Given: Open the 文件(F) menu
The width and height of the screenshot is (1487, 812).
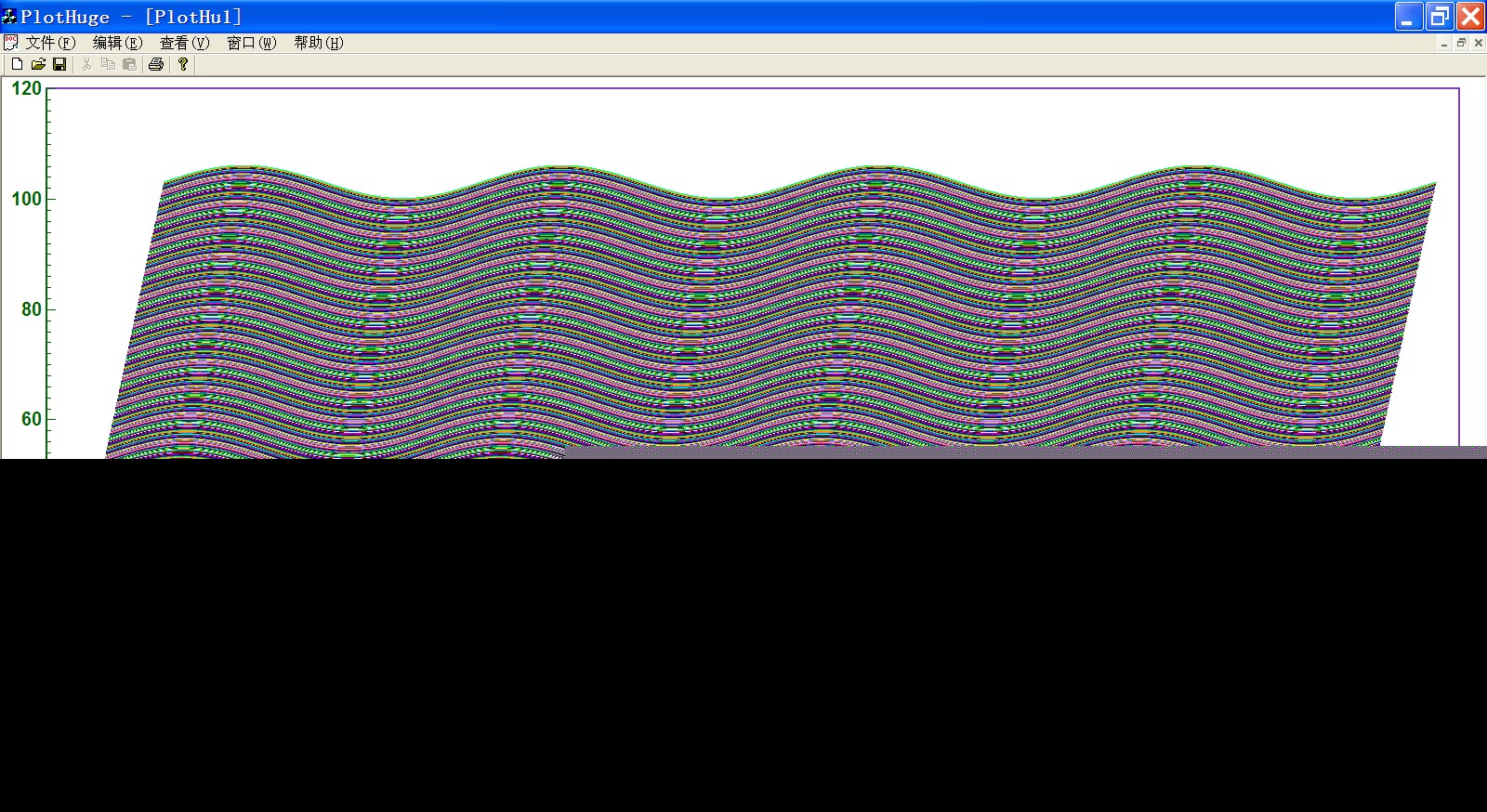Looking at the screenshot, I should [x=50, y=43].
